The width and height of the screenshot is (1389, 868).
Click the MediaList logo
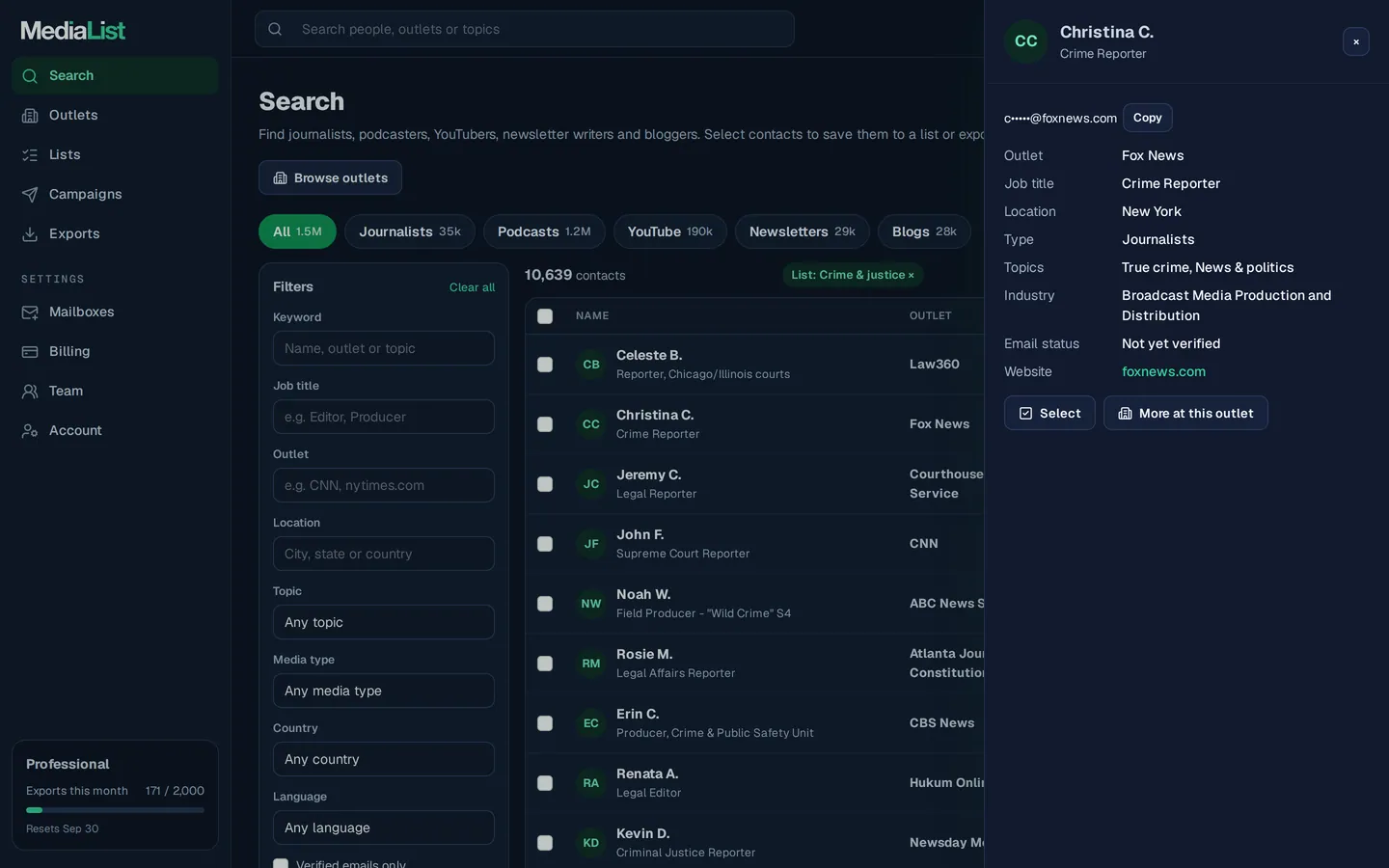point(73,30)
